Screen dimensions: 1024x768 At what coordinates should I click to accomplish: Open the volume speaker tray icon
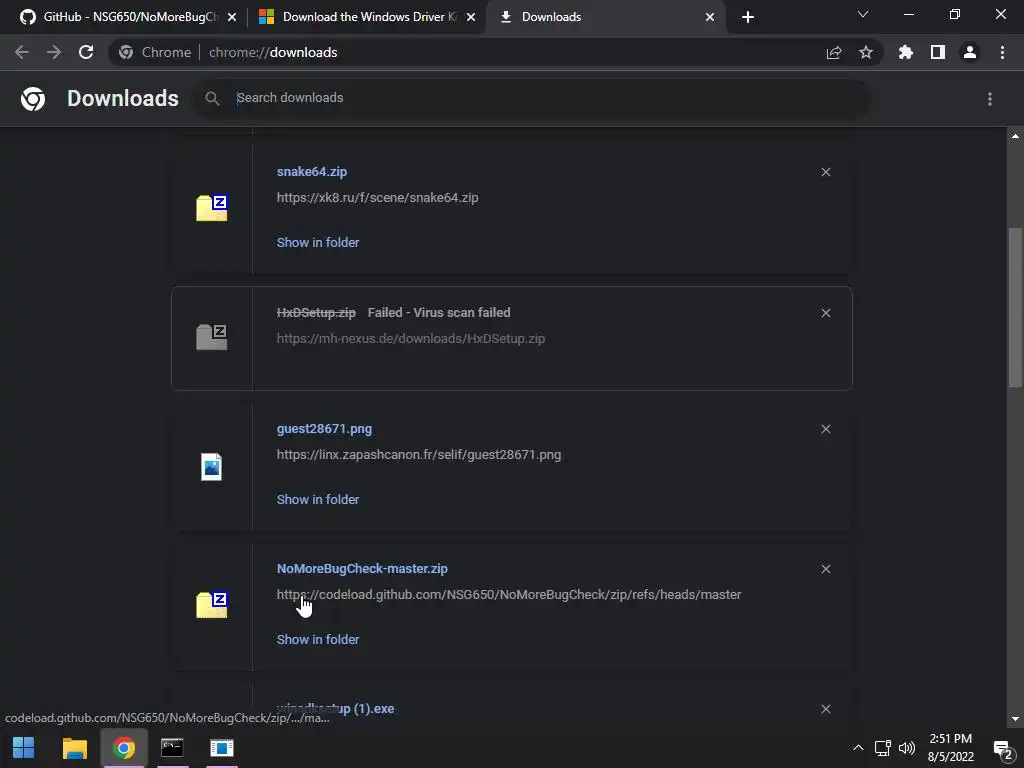(x=907, y=748)
